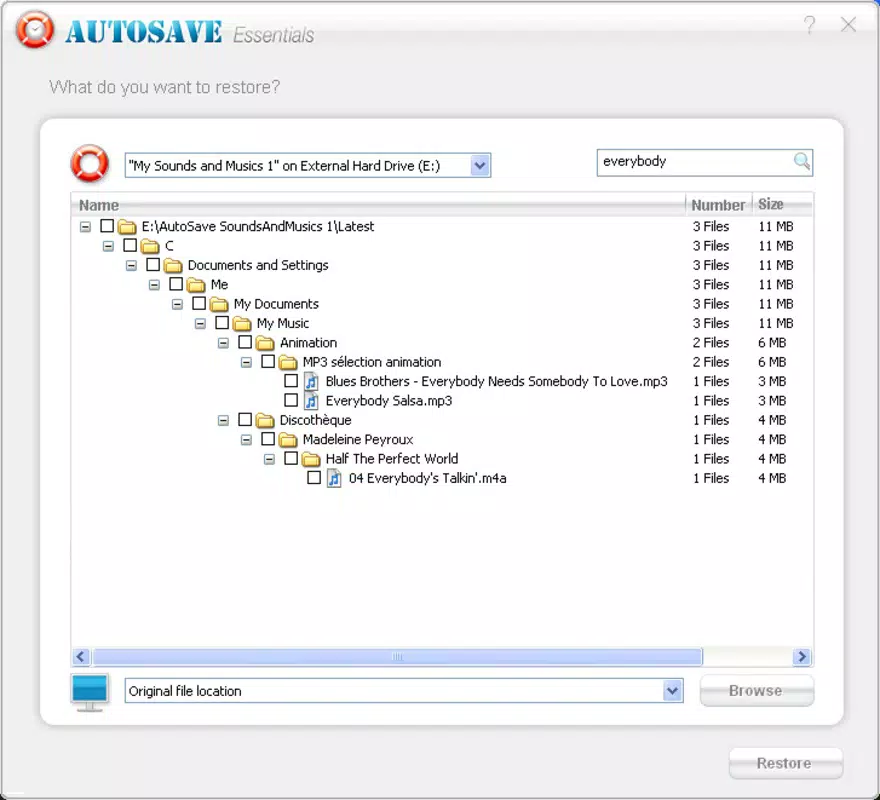The image size is (880, 800).
Task: Click the magnifier search icon
Action: (x=801, y=162)
